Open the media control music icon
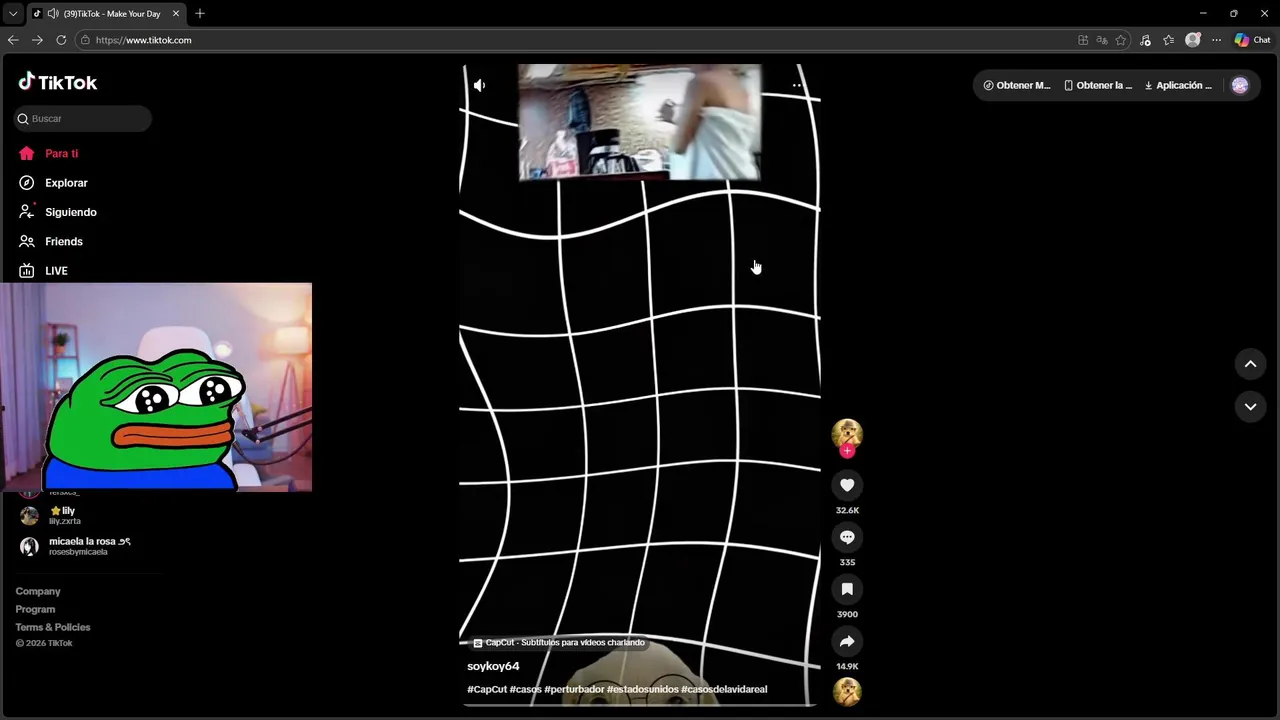Viewport: 1280px width, 720px height. (1145, 40)
